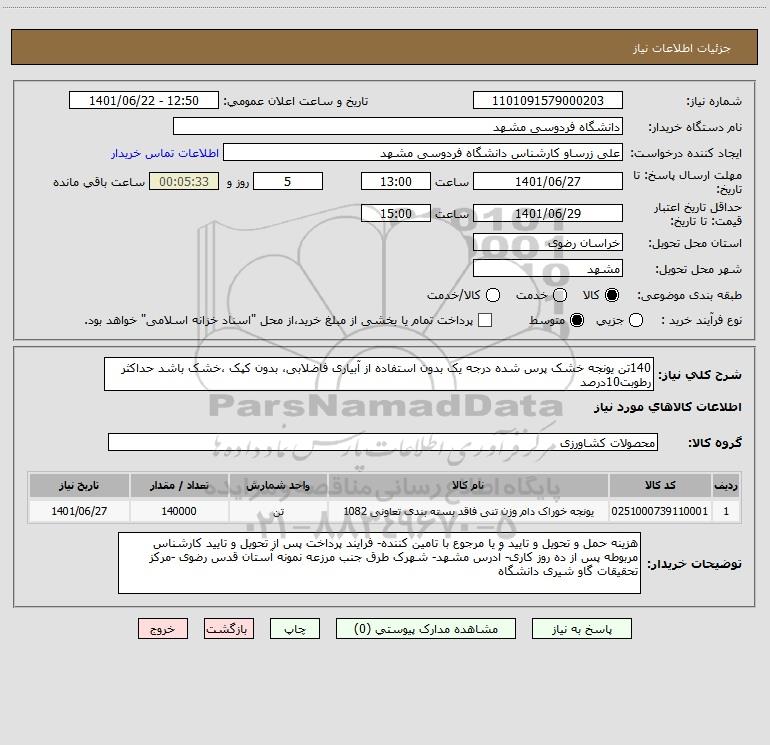Image resolution: width=770 pixels, height=745 pixels.
Task: Click the چاپ print button
Action: pyautogui.click(x=295, y=629)
